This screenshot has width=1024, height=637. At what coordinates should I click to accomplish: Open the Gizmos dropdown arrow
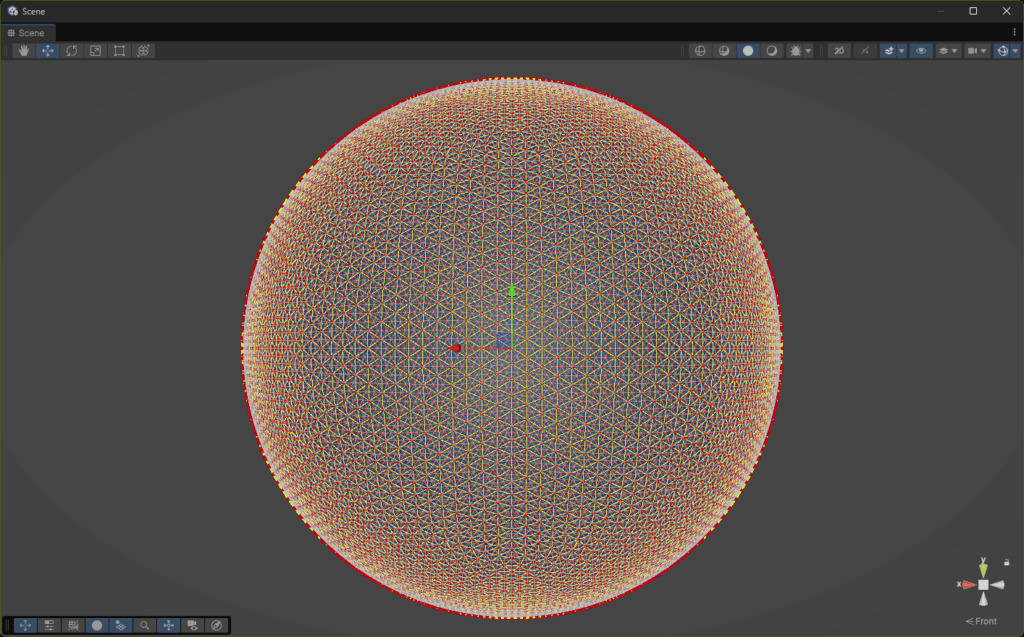point(1015,51)
